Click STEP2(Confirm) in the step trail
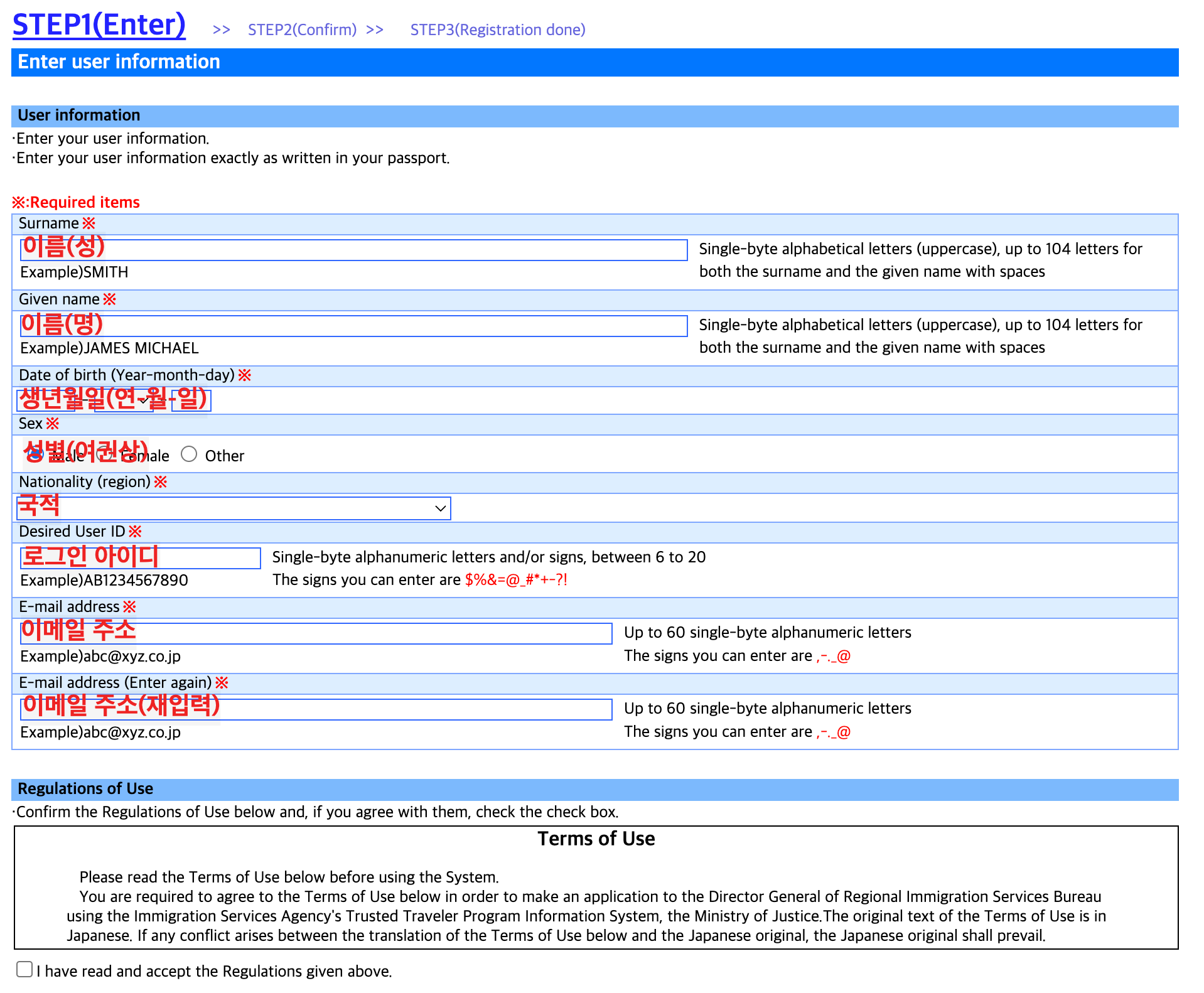The image size is (1204, 993). (x=302, y=30)
